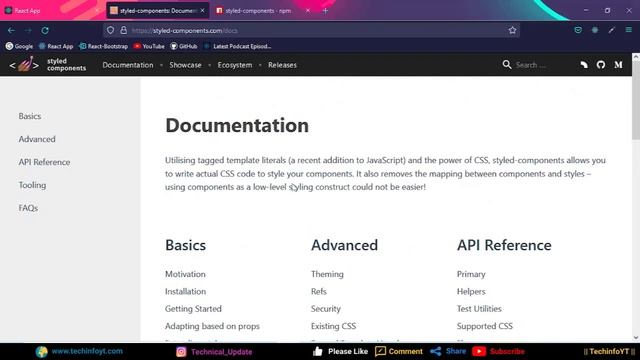
Task: Open the GitHub bookmark
Action: pos(184,46)
